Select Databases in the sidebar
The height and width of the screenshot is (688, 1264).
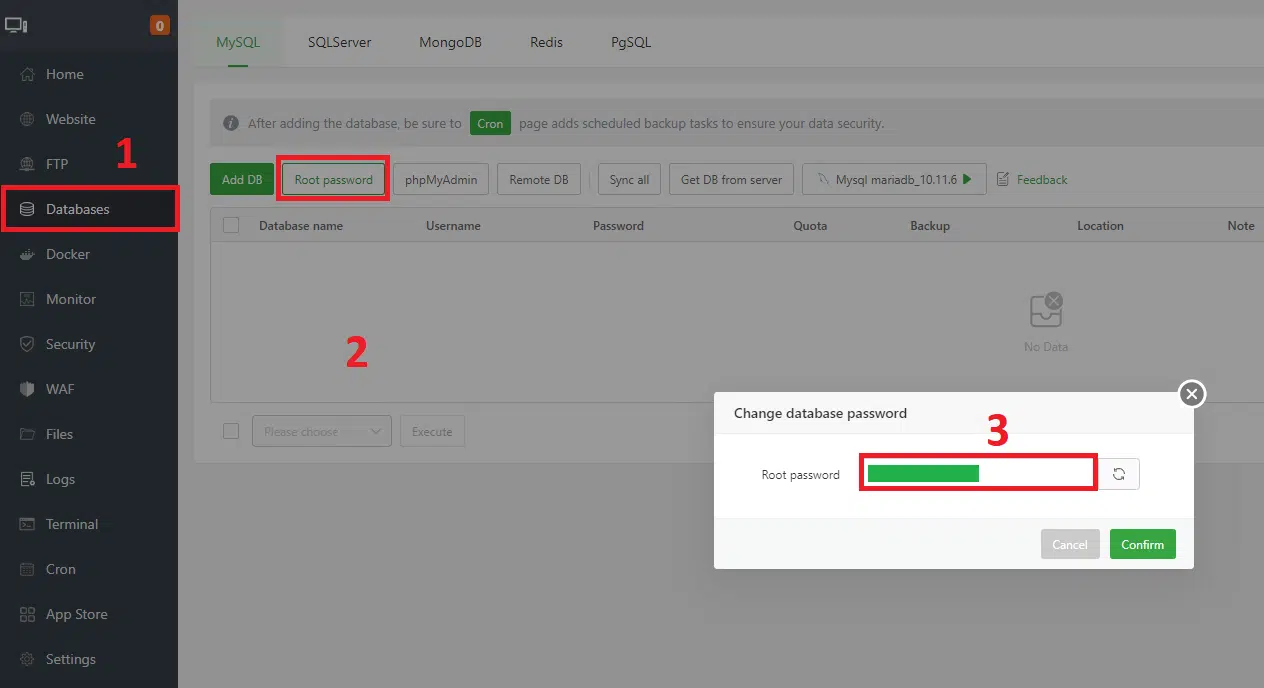pos(89,209)
